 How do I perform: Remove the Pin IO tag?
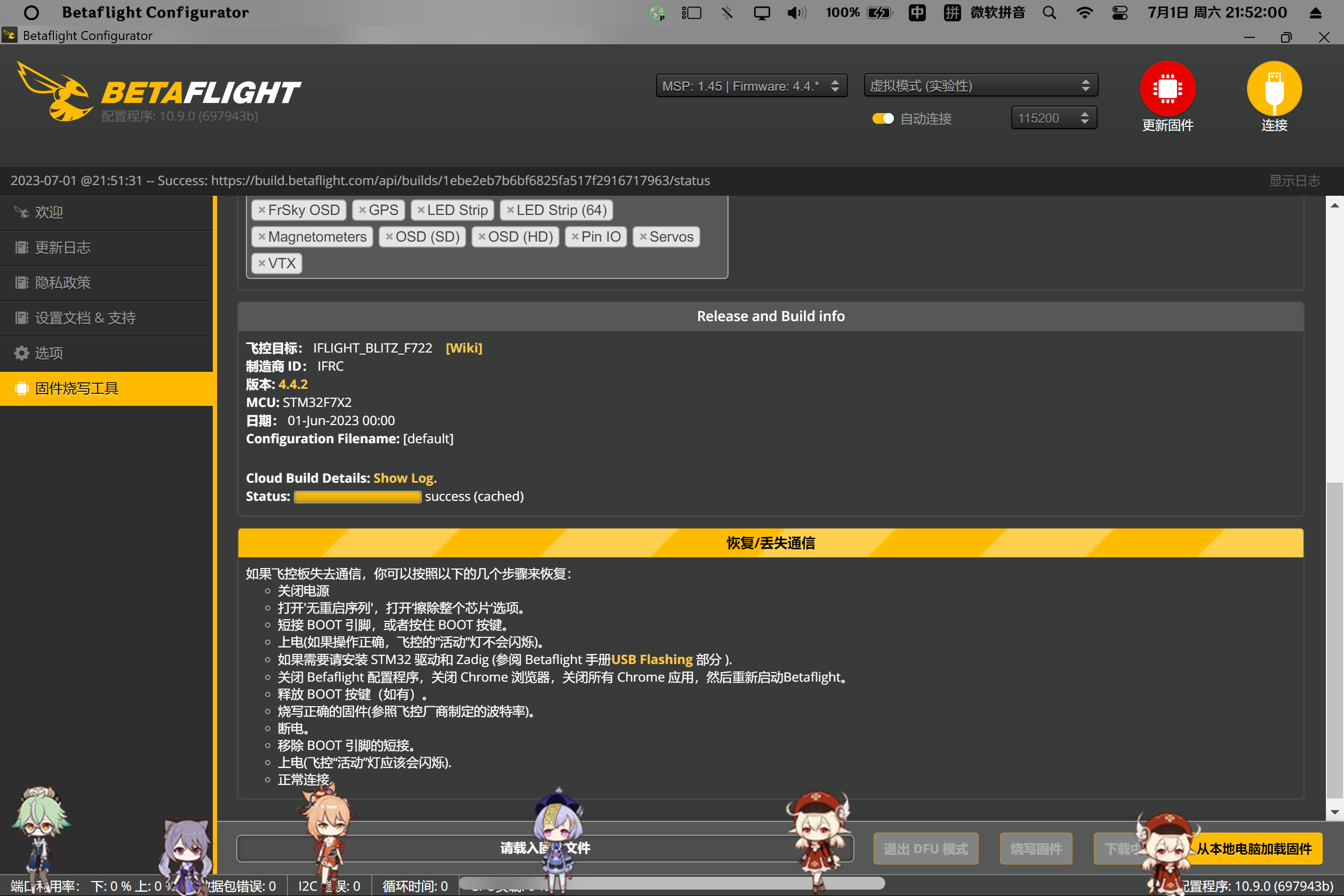pos(575,237)
